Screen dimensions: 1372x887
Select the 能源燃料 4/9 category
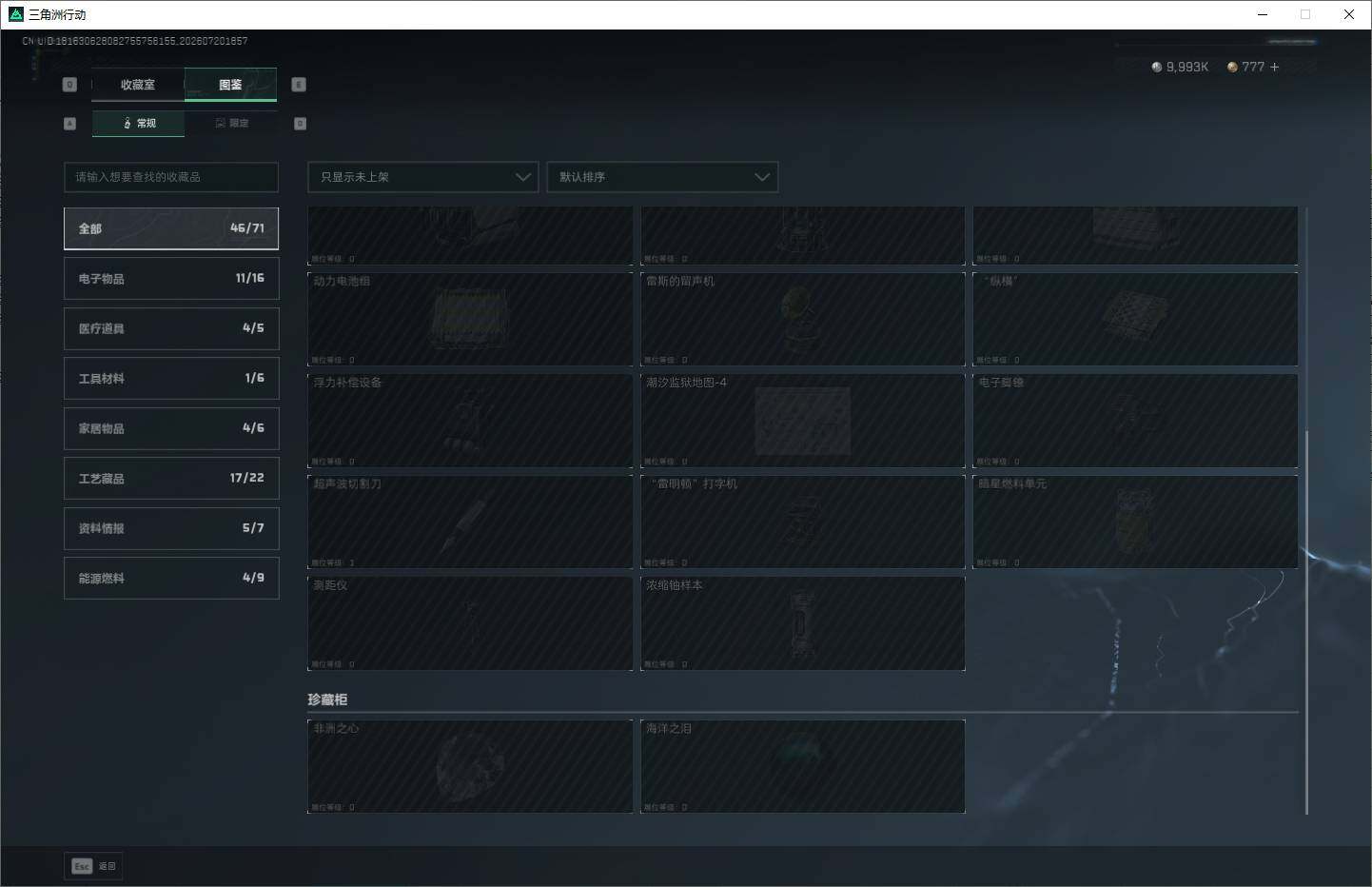click(x=171, y=578)
